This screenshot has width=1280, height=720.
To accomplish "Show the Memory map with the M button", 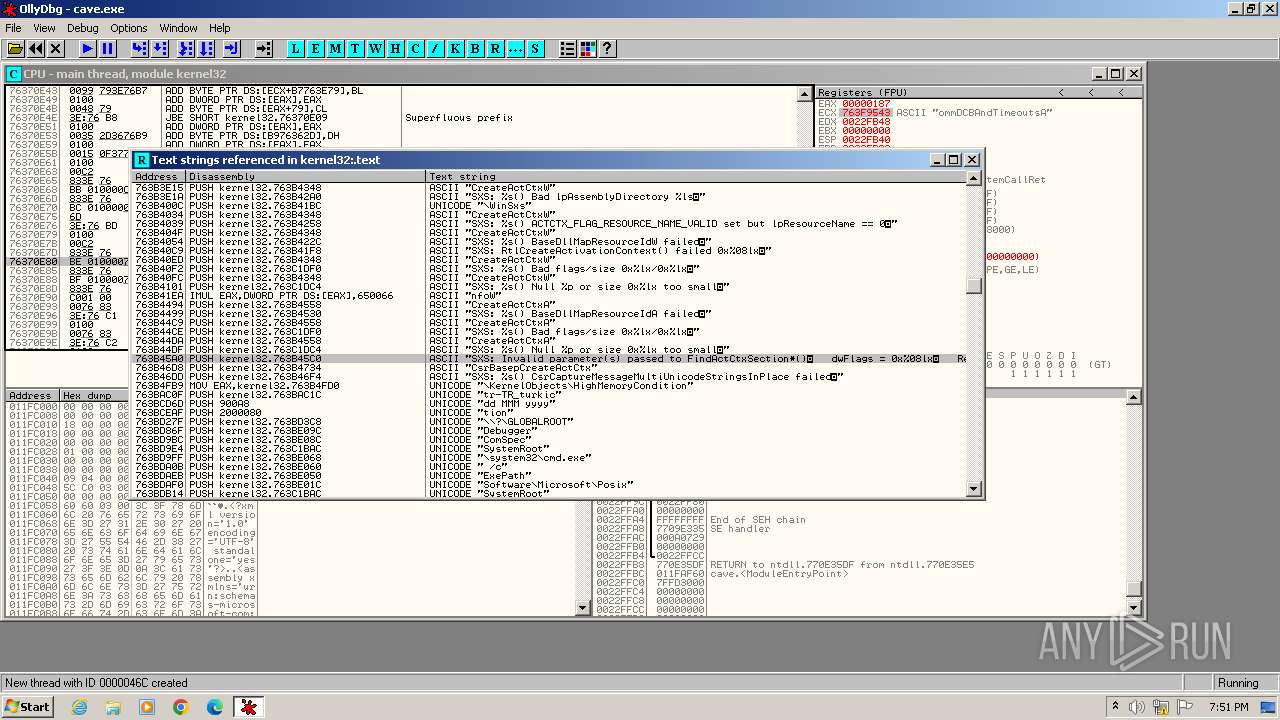I will 336,48.
